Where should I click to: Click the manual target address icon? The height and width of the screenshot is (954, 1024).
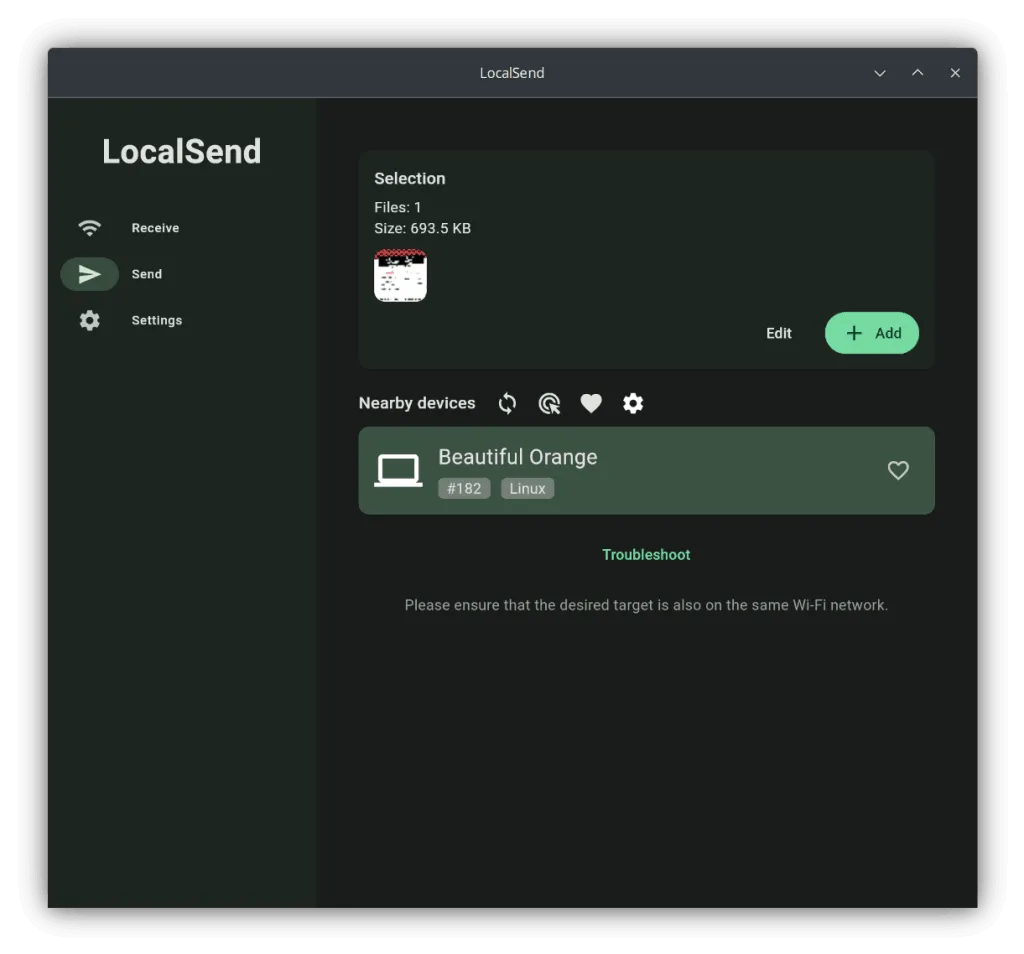tap(549, 404)
